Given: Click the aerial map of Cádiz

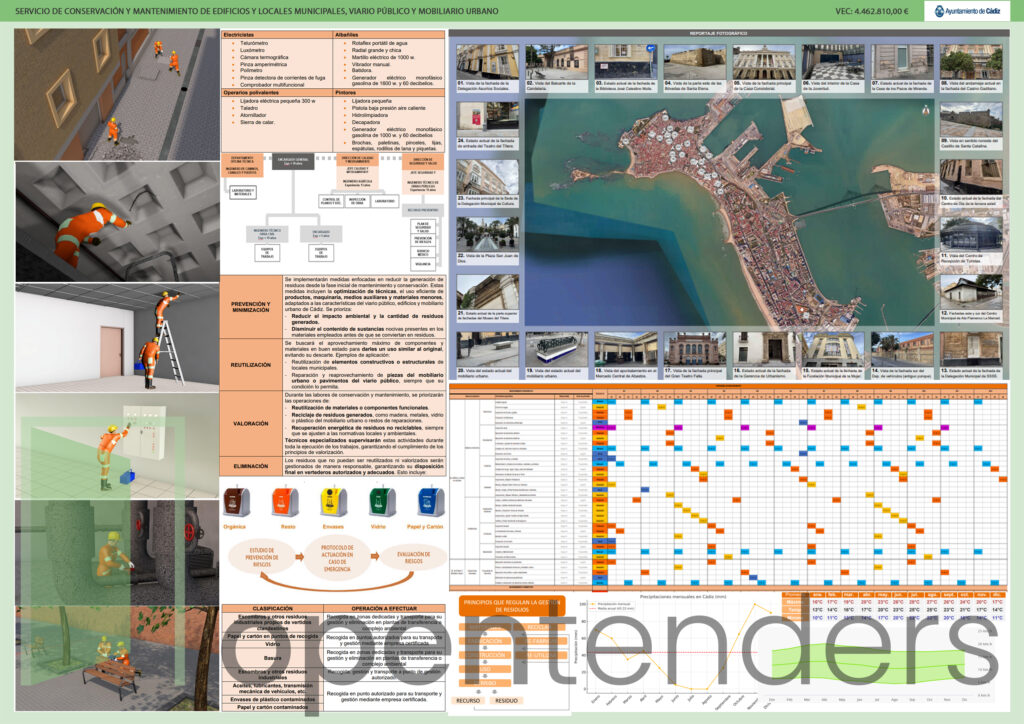Looking at the screenshot, I should 729,212.
